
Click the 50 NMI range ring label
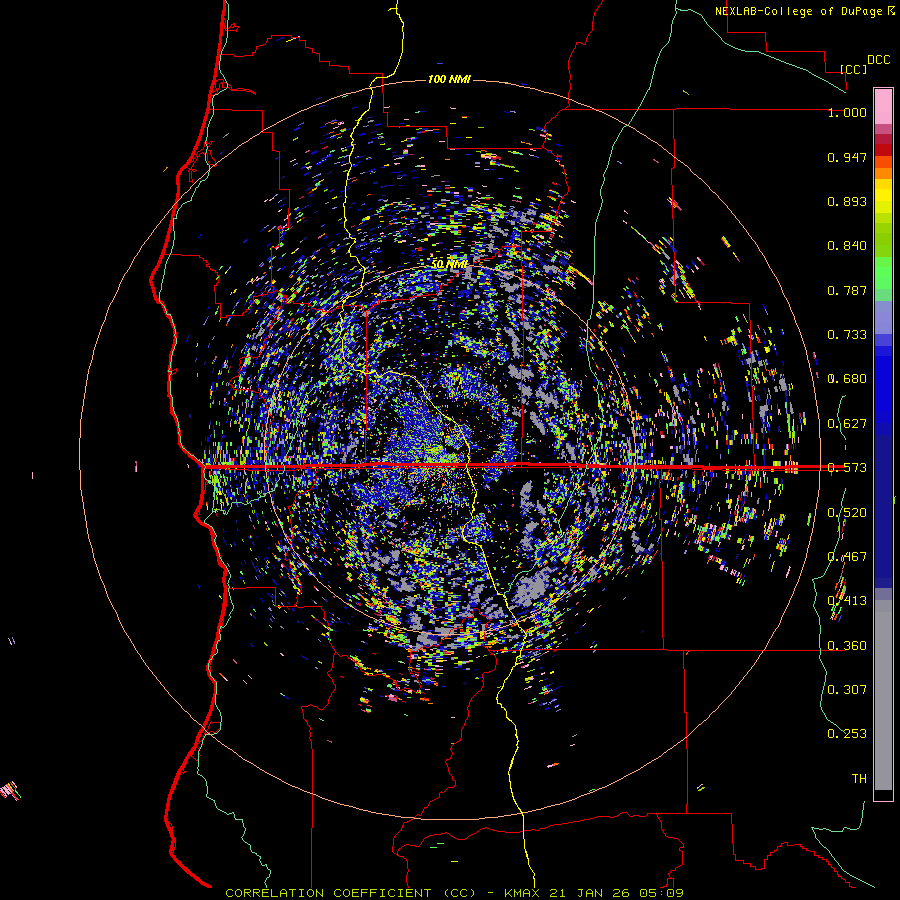449,265
